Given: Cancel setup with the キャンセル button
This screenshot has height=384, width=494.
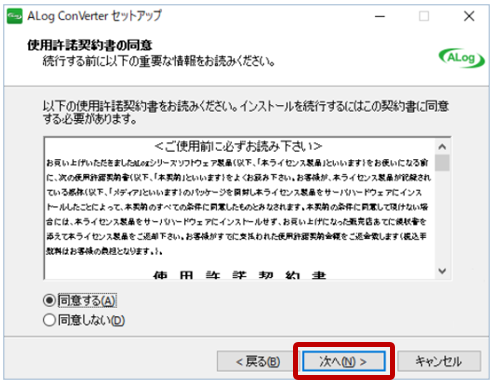Looking at the screenshot, I should tap(439, 361).
